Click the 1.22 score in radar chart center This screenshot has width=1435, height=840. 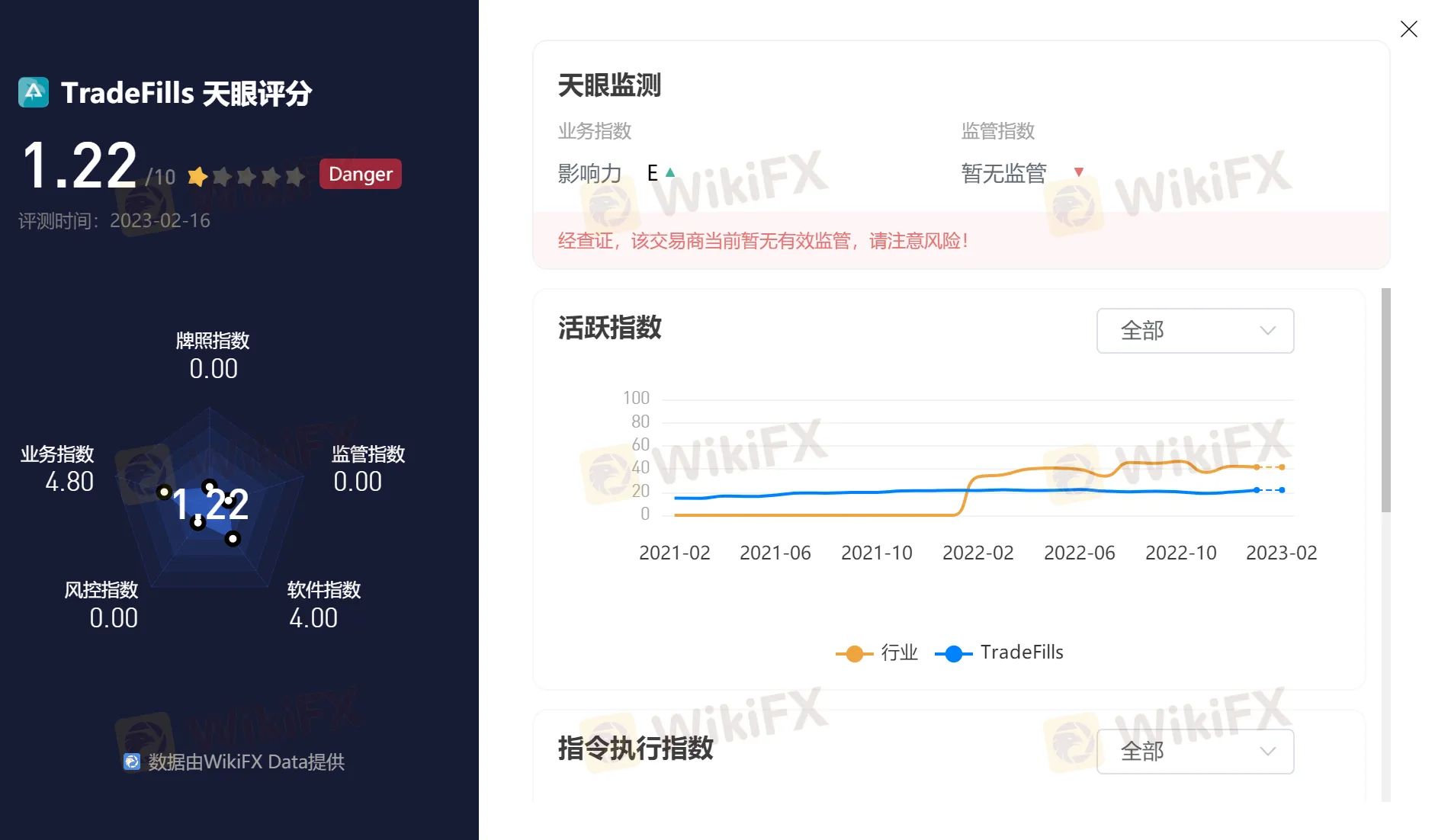(x=210, y=505)
